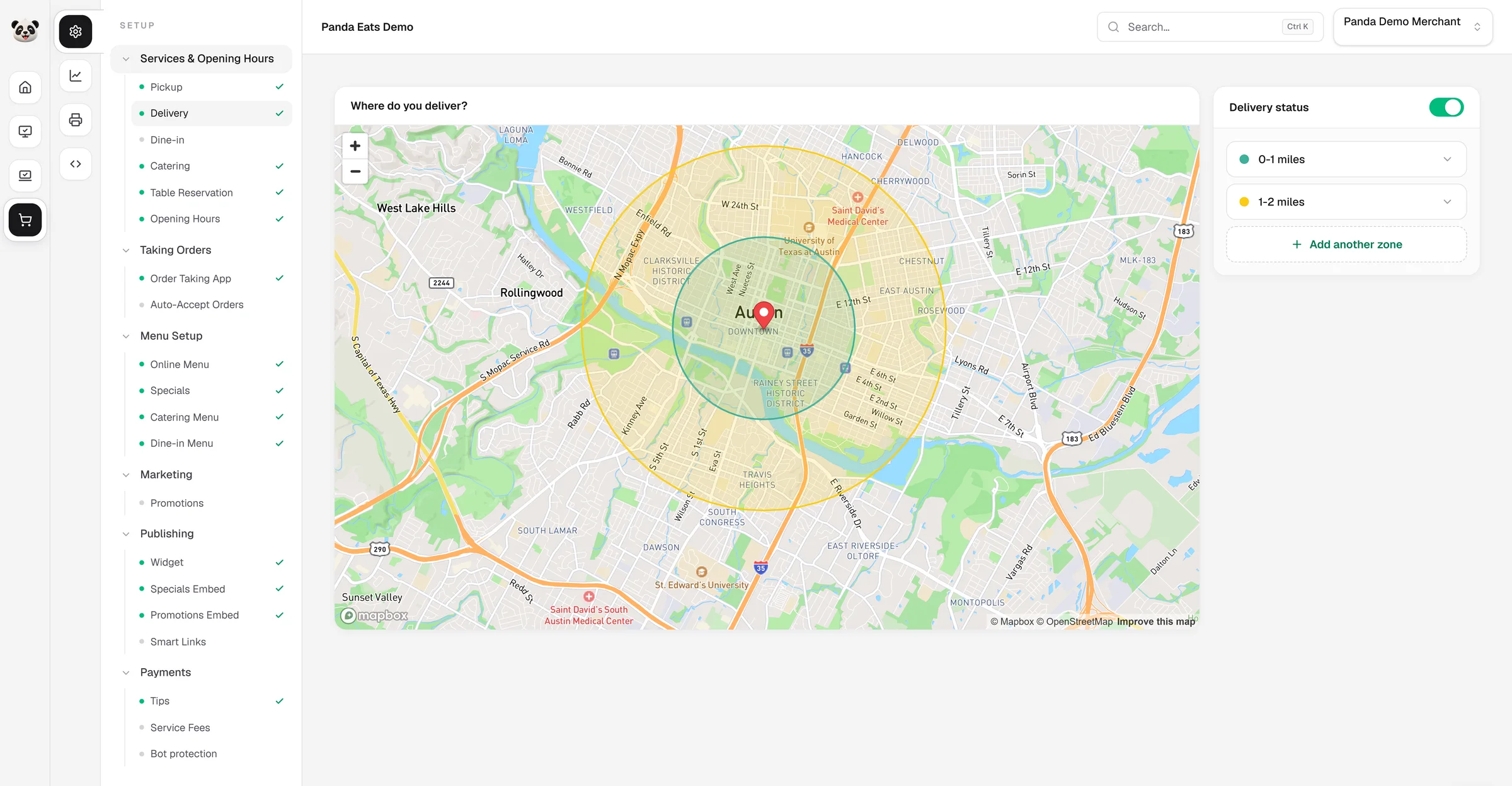Click the Search input field
Image resolution: width=1512 pixels, height=786 pixels.
(1210, 27)
